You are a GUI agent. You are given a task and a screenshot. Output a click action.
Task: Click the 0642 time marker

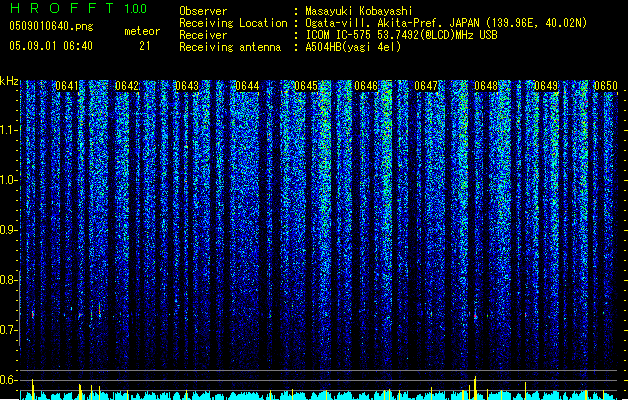point(127,86)
